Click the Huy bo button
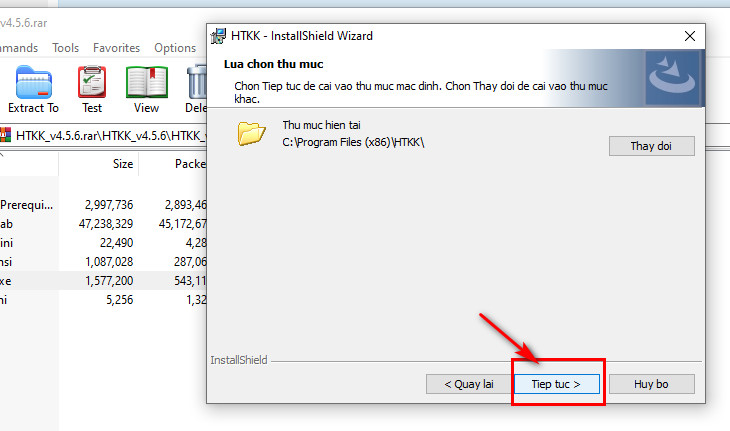Screen dimensions: 730x431 pos(651,384)
